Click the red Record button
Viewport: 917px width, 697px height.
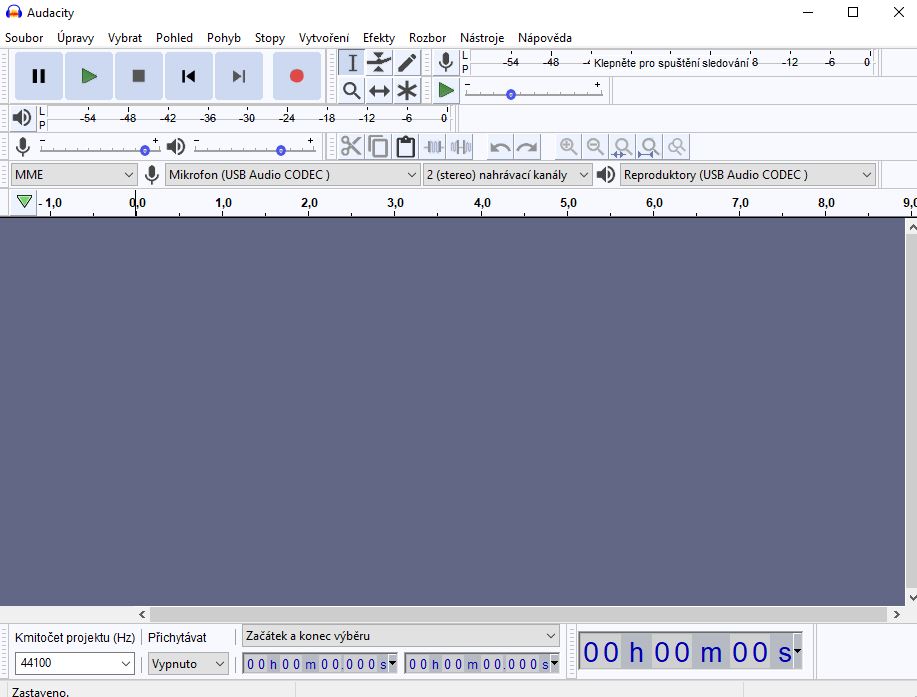coord(297,76)
